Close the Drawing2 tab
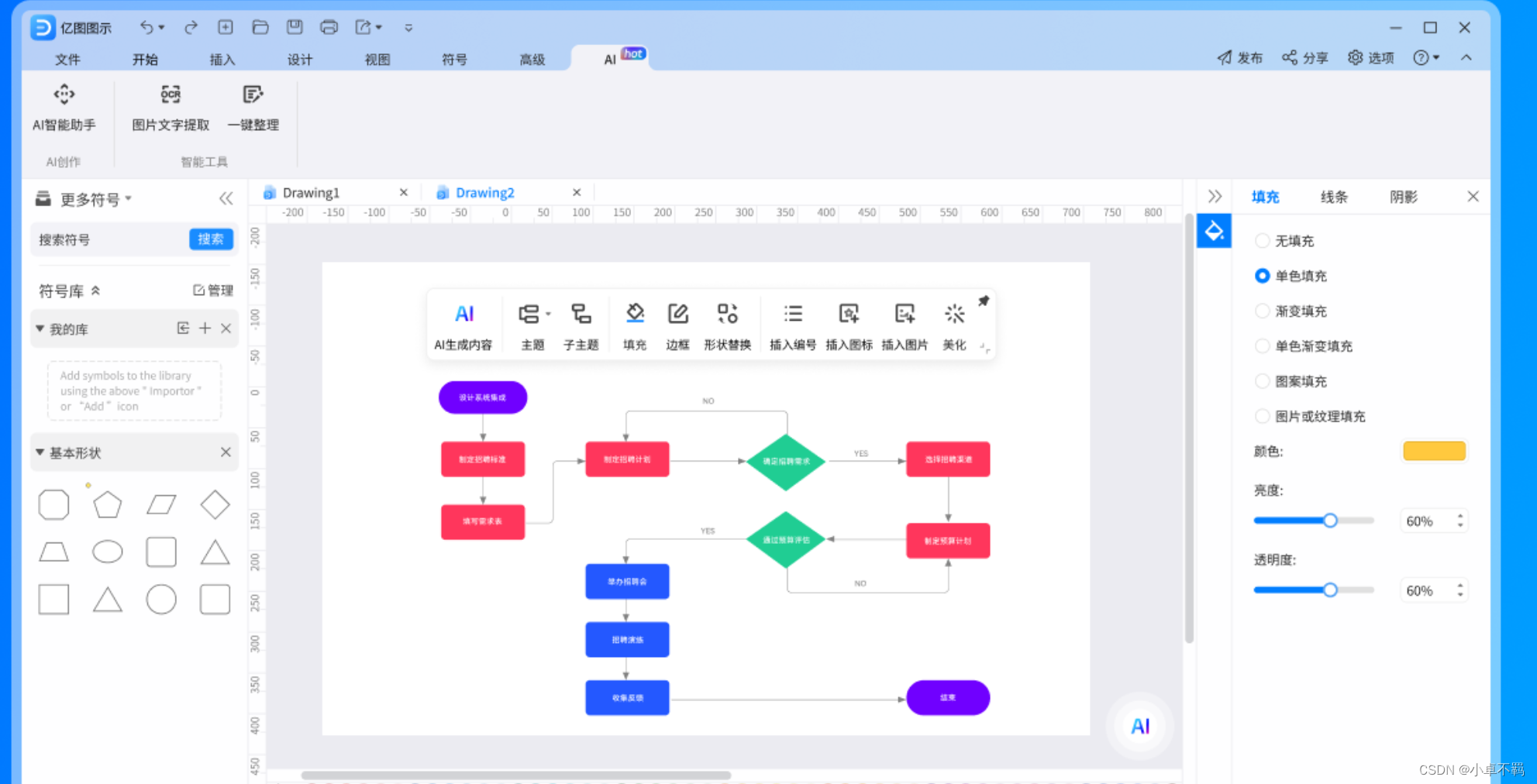This screenshot has width=1537, height=784. click(x=577, y=192)
